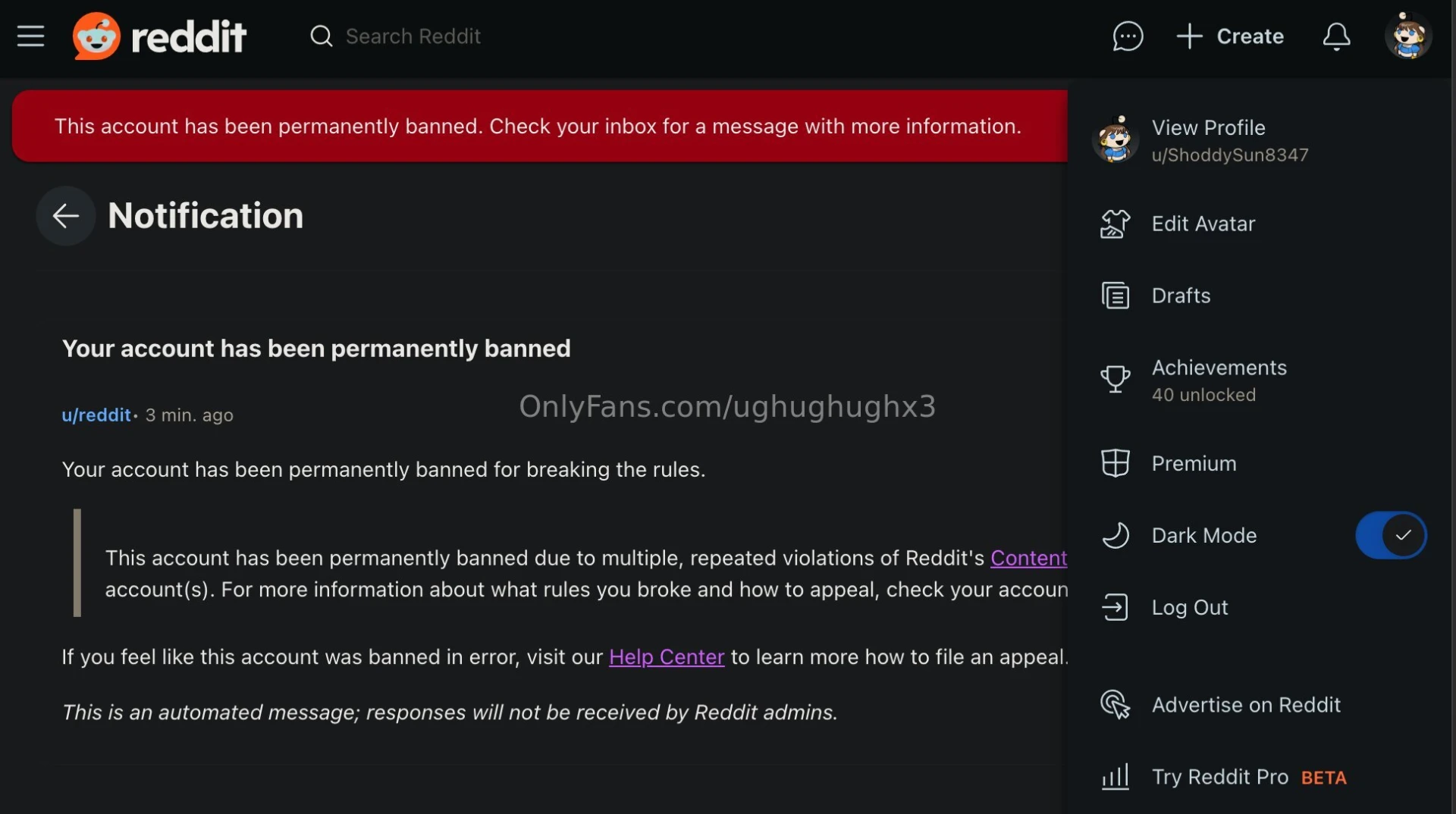Focus the Search Reddit input field
The image size is (1456, 814).
[413, 36]
